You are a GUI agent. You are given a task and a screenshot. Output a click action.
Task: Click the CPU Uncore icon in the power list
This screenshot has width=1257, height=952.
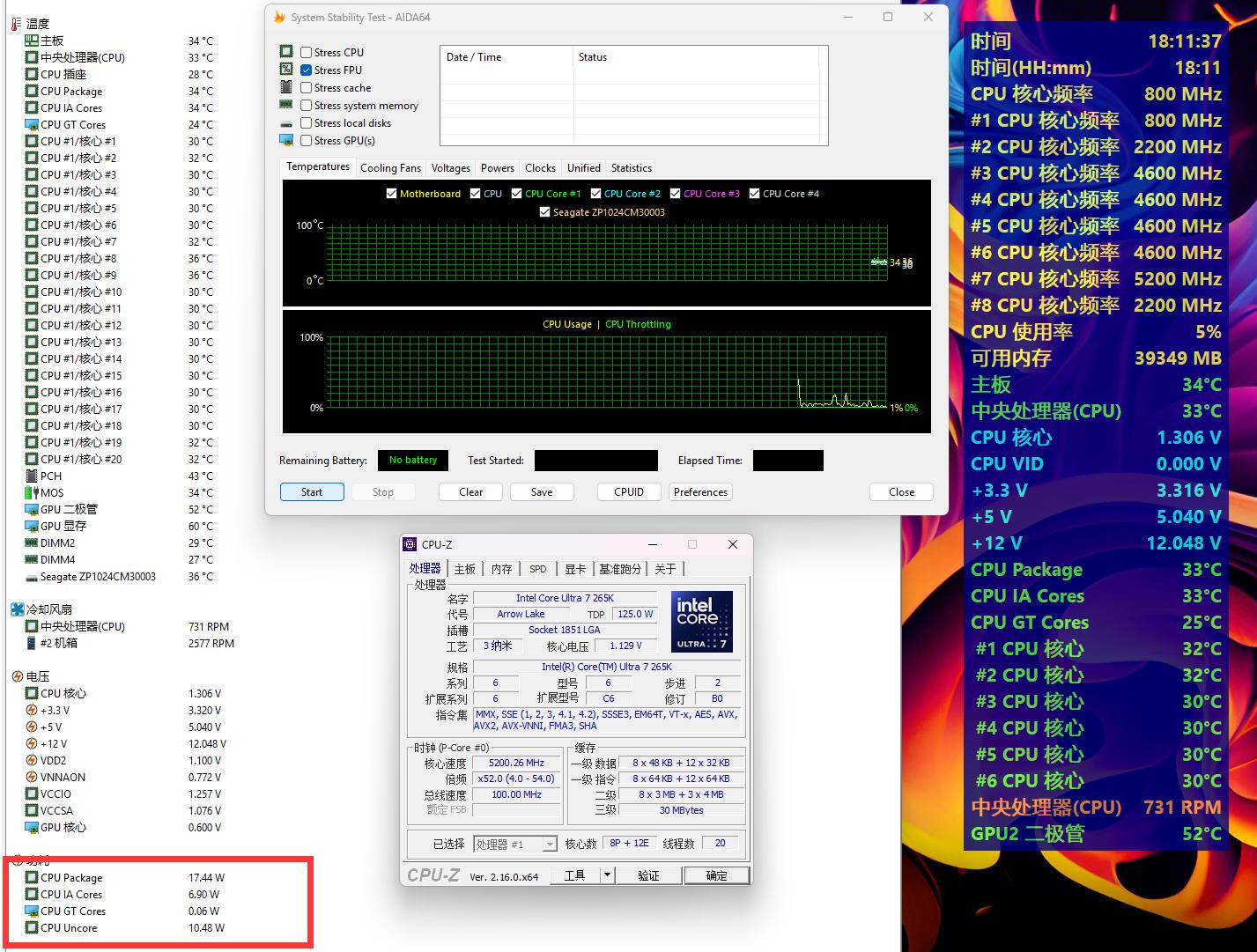click(x=32, y=927)
